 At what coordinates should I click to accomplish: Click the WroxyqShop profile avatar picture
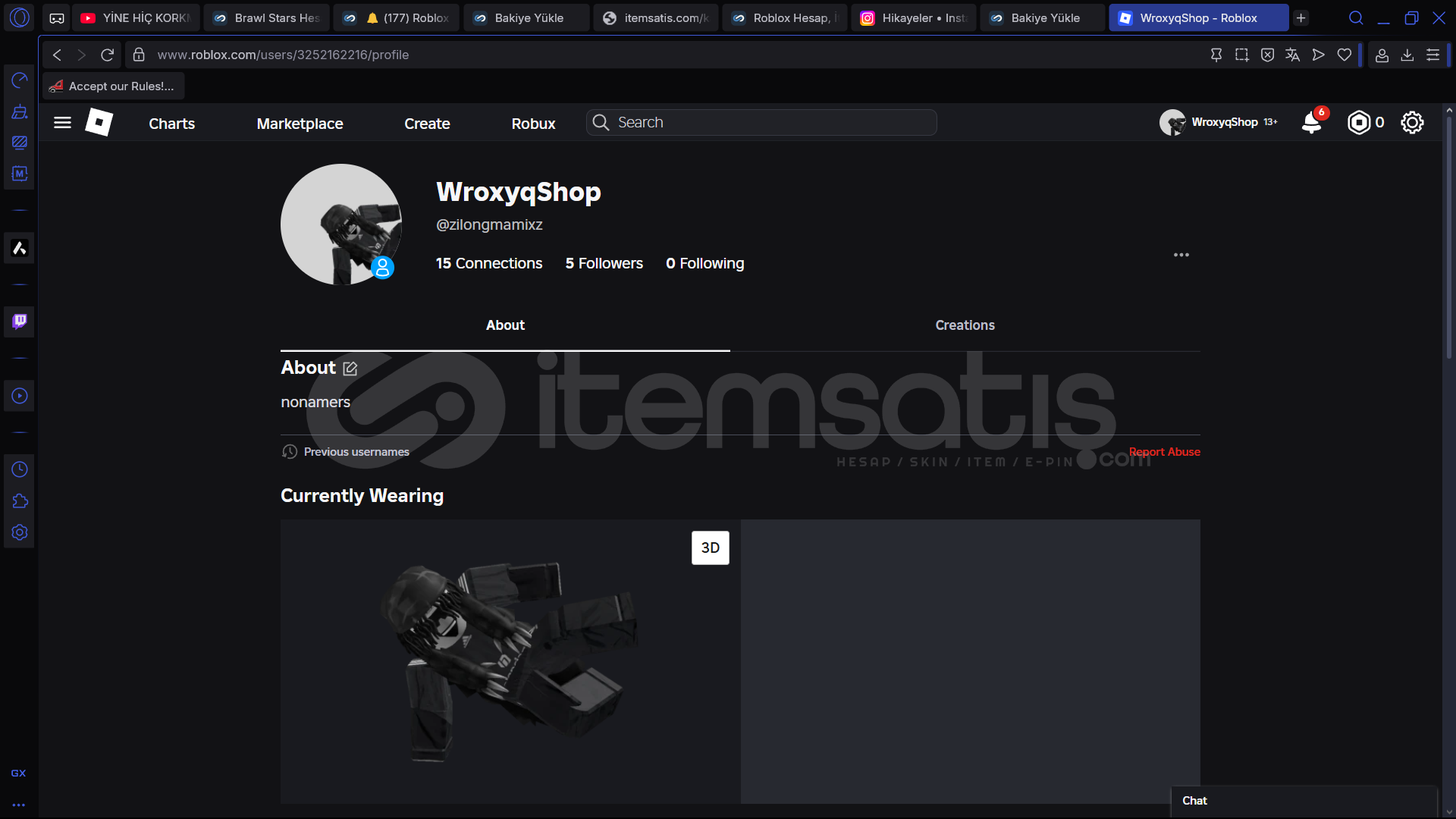[x=341, y=224]
